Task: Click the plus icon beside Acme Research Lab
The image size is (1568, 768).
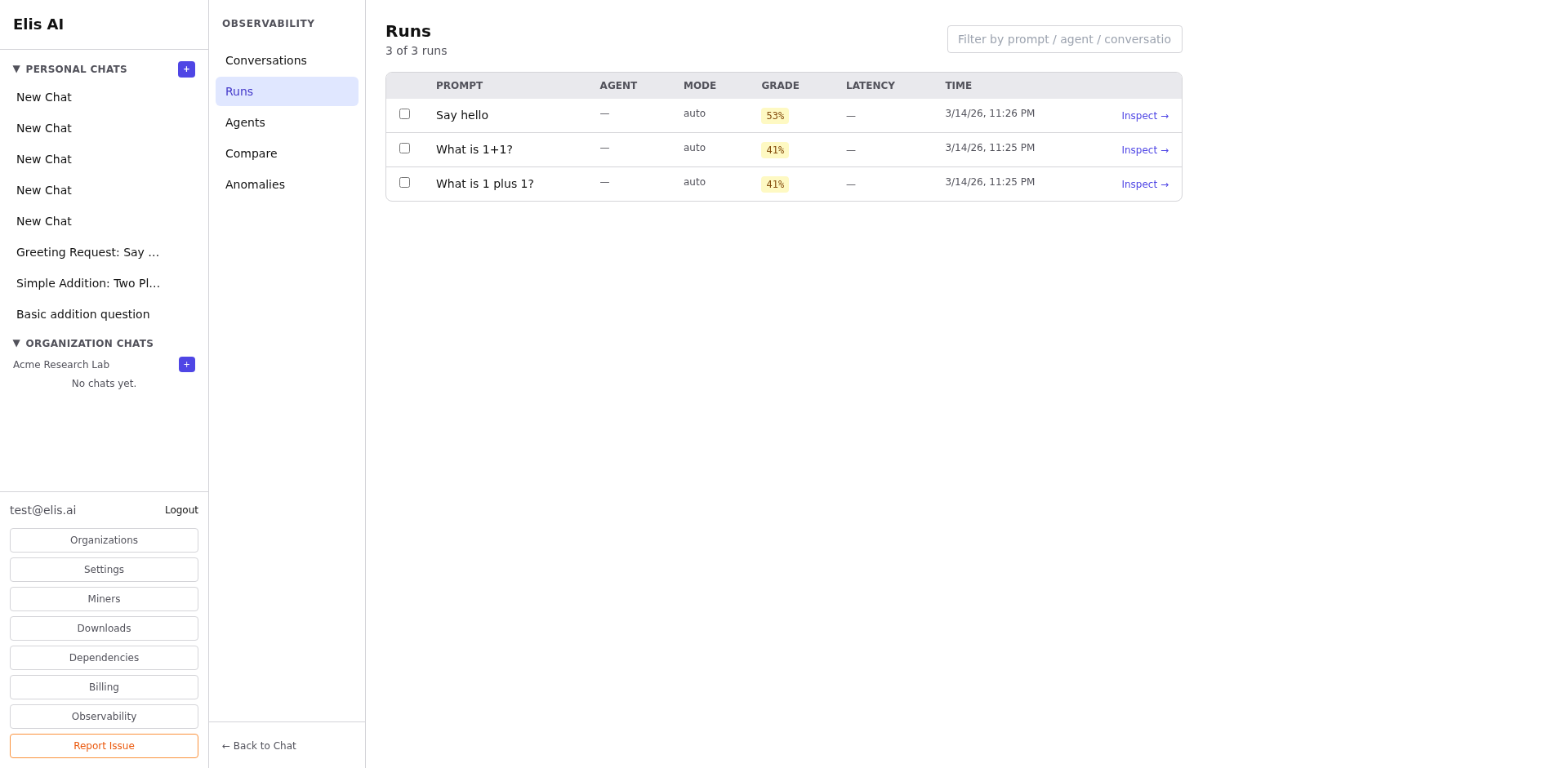Action: (x=186, y=364)
